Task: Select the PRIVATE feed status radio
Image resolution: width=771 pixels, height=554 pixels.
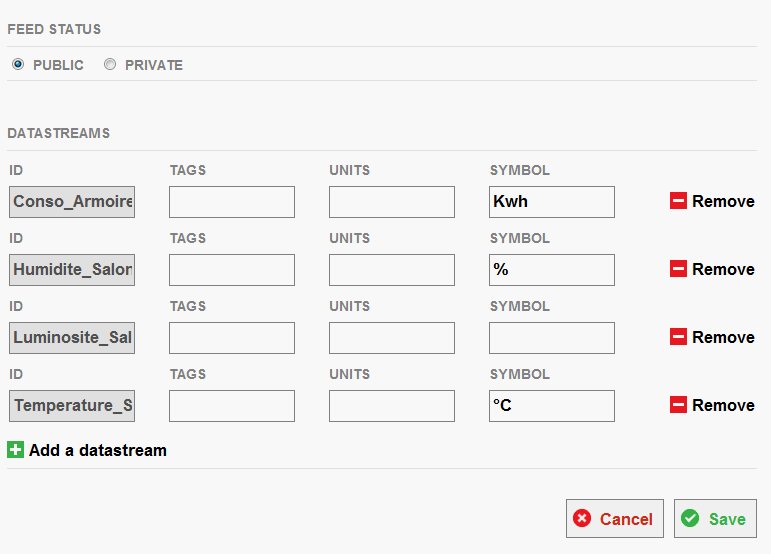Action: point(110,64)
